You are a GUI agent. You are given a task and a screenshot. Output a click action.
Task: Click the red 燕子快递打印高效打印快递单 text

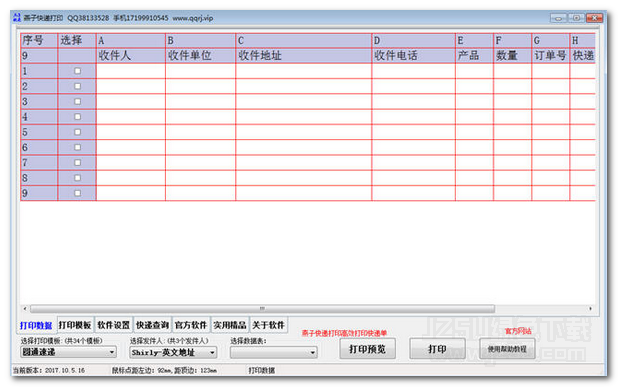344,333
